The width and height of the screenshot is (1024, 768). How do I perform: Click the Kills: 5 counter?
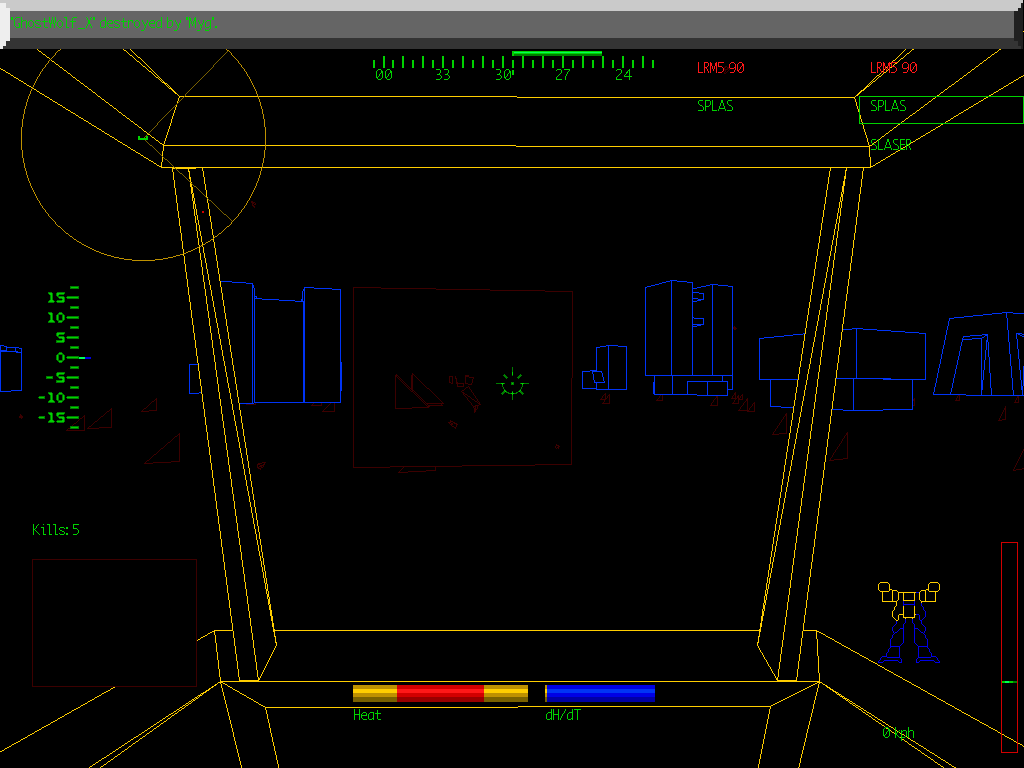coord(56,530)
